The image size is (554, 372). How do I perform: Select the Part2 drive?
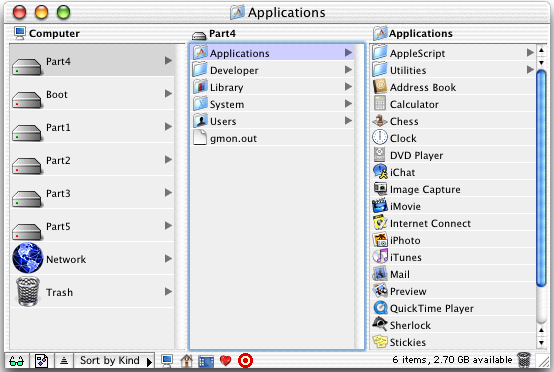coord(92,160)
